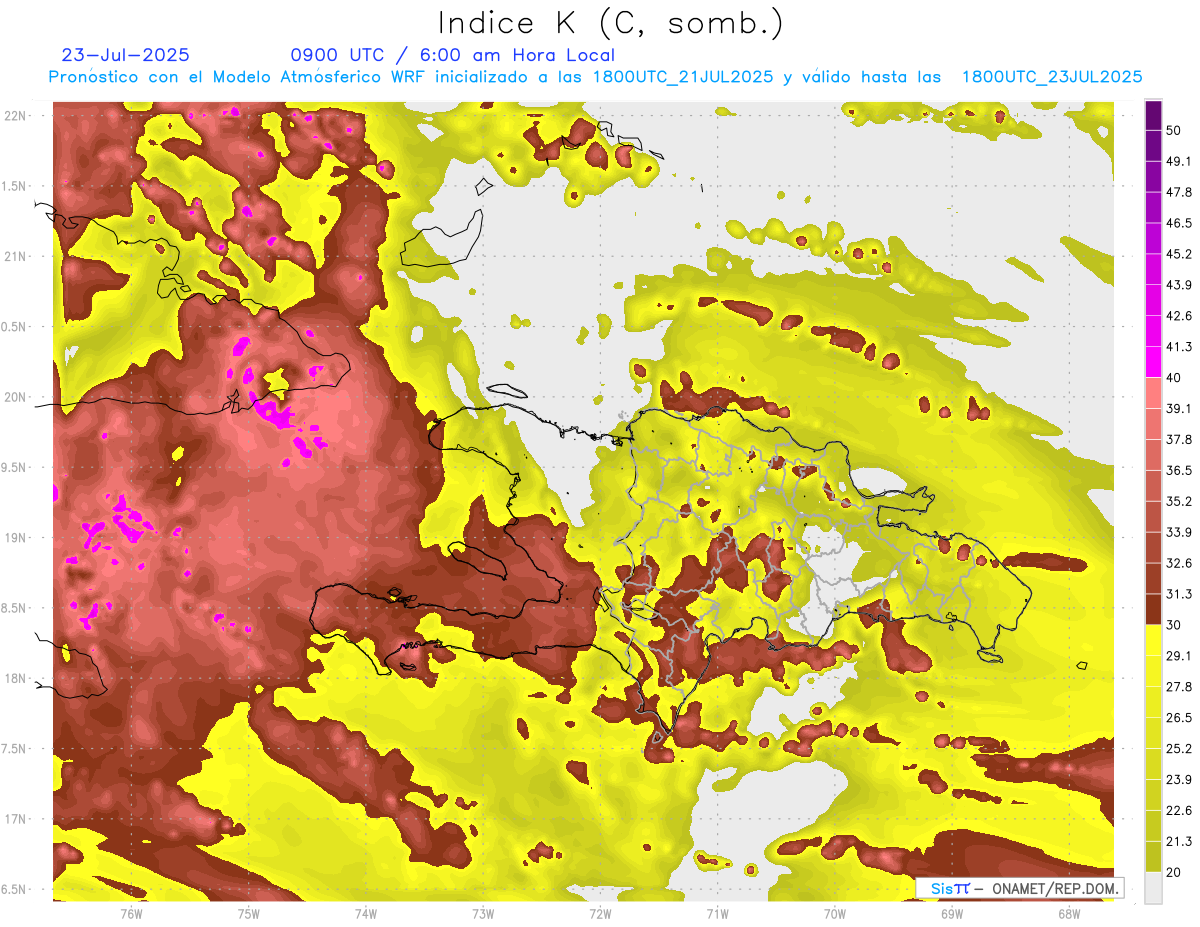Select the initialization time "1800UTC_21JUL2025"
The image size is (1200, 927).
(682, 77)
